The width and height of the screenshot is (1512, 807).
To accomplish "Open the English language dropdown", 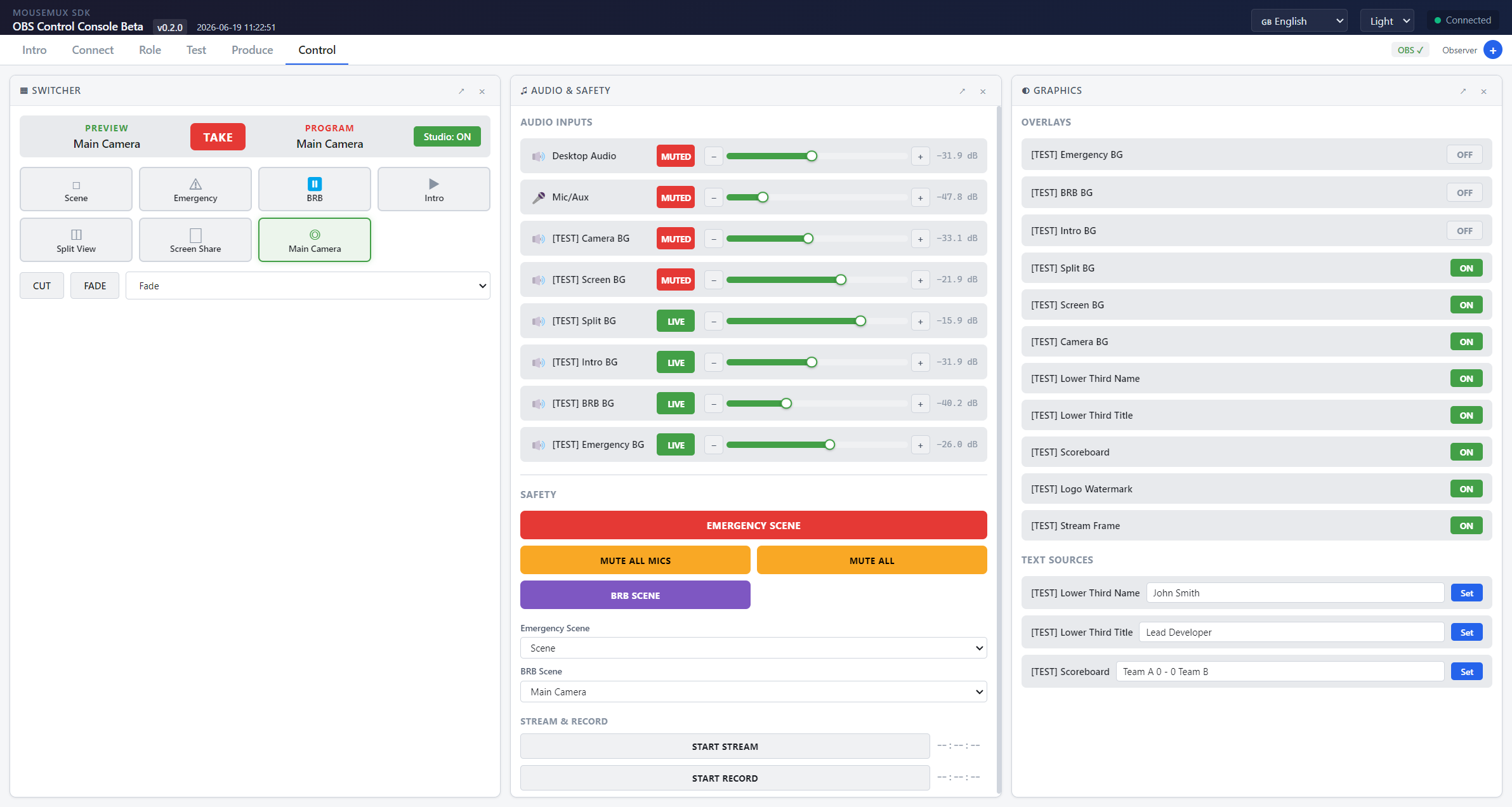I will (1299, 21).
